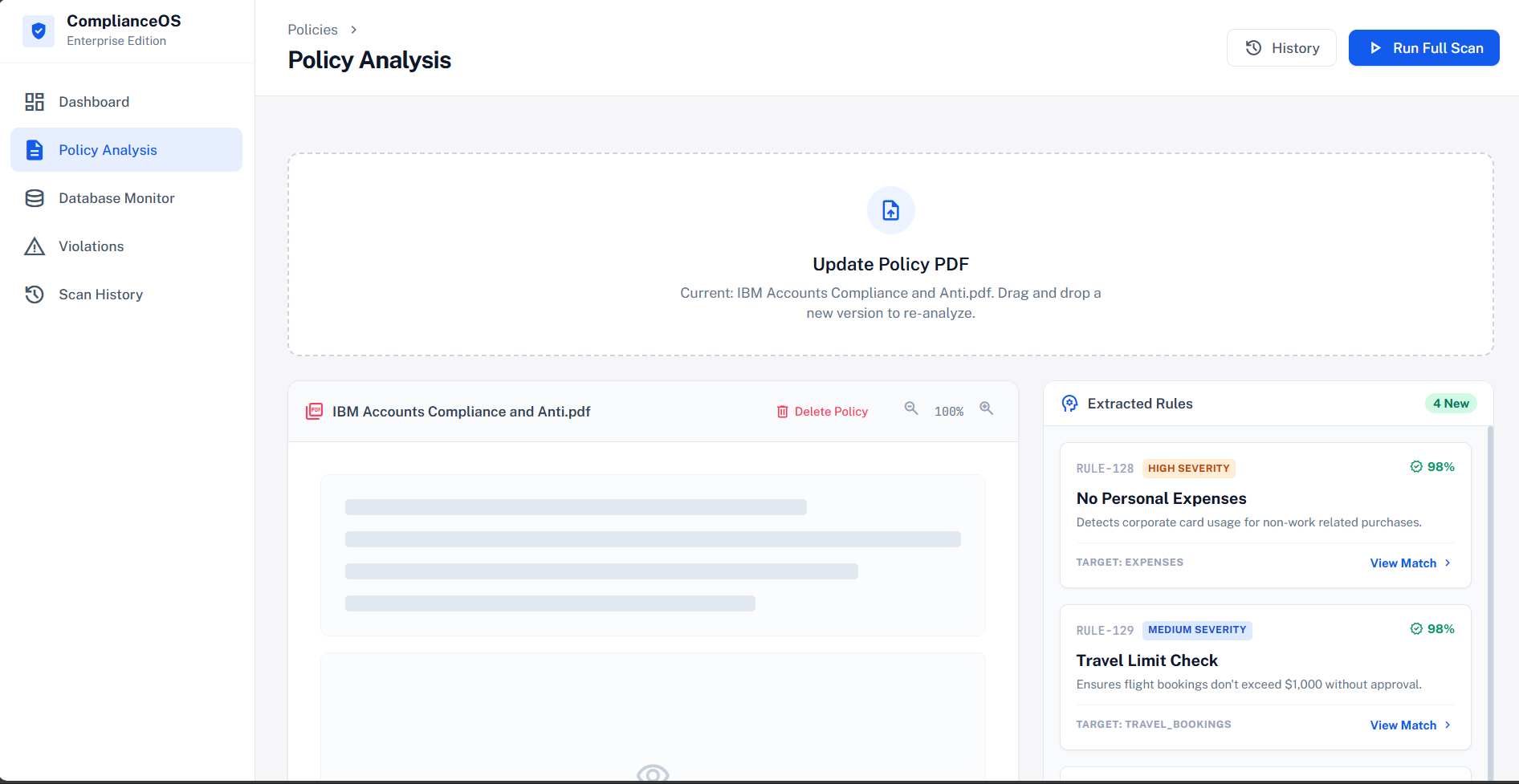Click the upload icon in Update Policy PDF area
Viewport: 1519px width, 784px height.
pyautogui.click(x=890, y=210)
